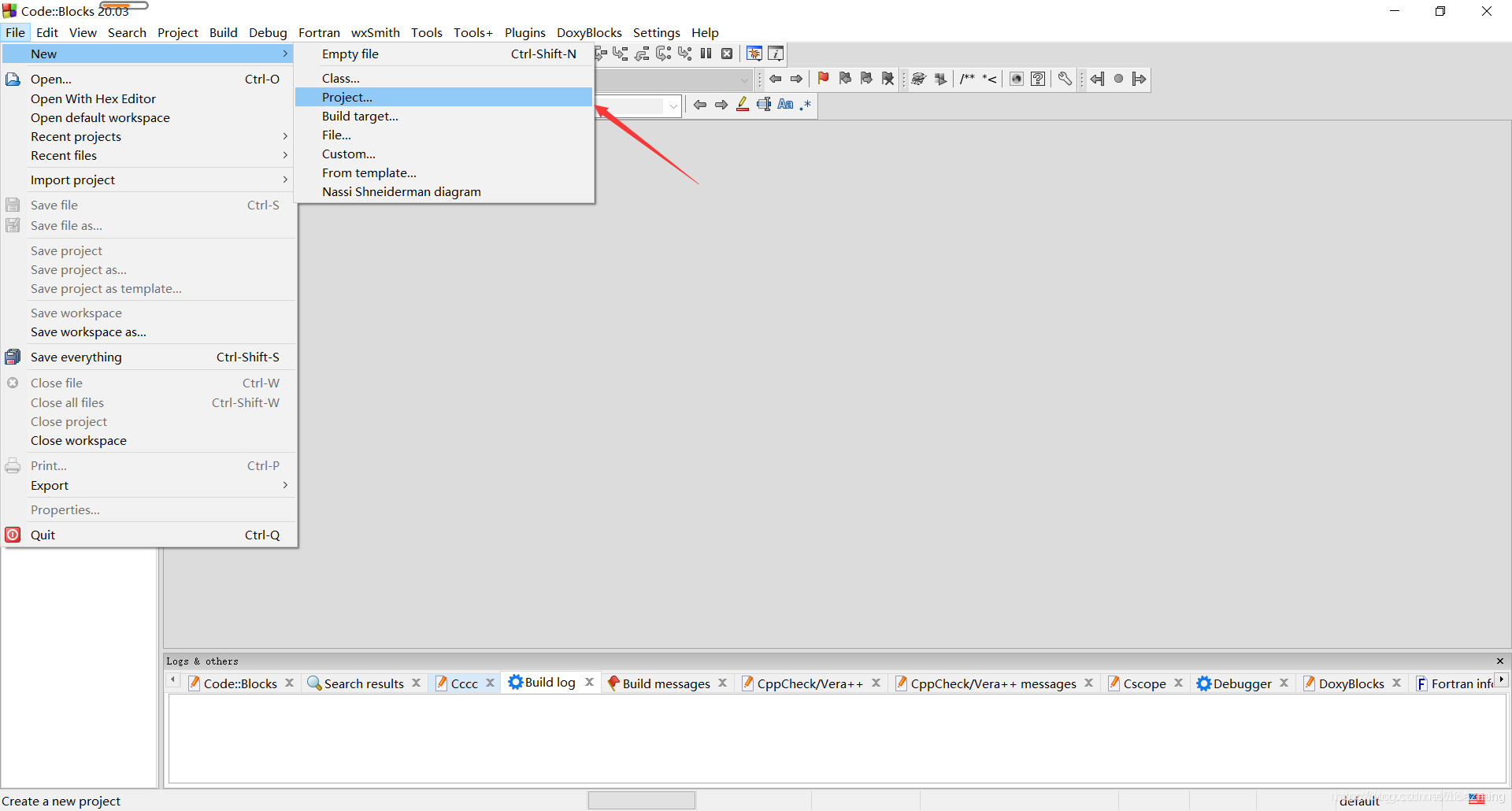Open the Settings menu

click(x=656, y=32)
